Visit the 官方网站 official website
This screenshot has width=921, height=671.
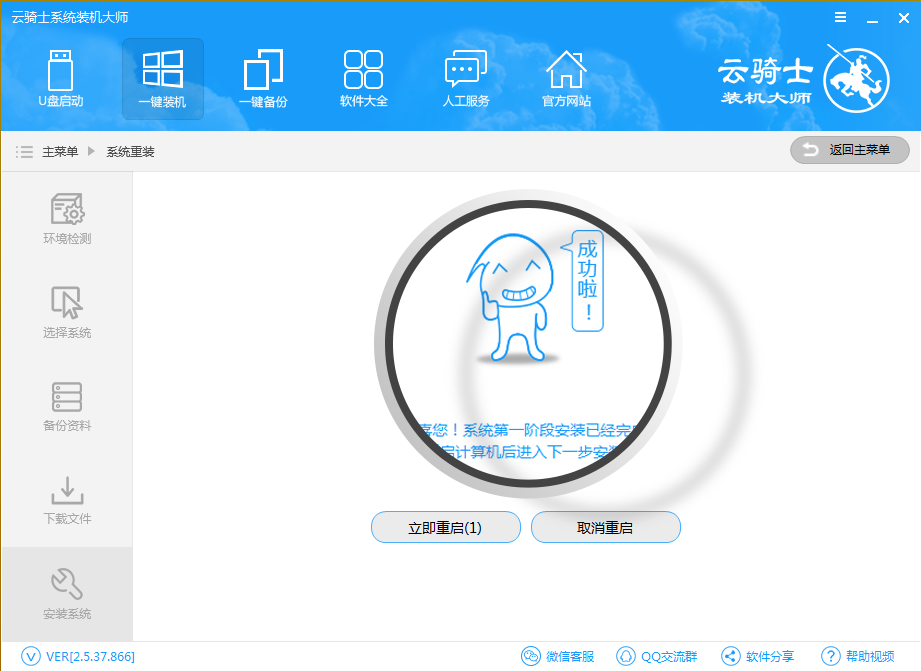click(x=566, y=78)
